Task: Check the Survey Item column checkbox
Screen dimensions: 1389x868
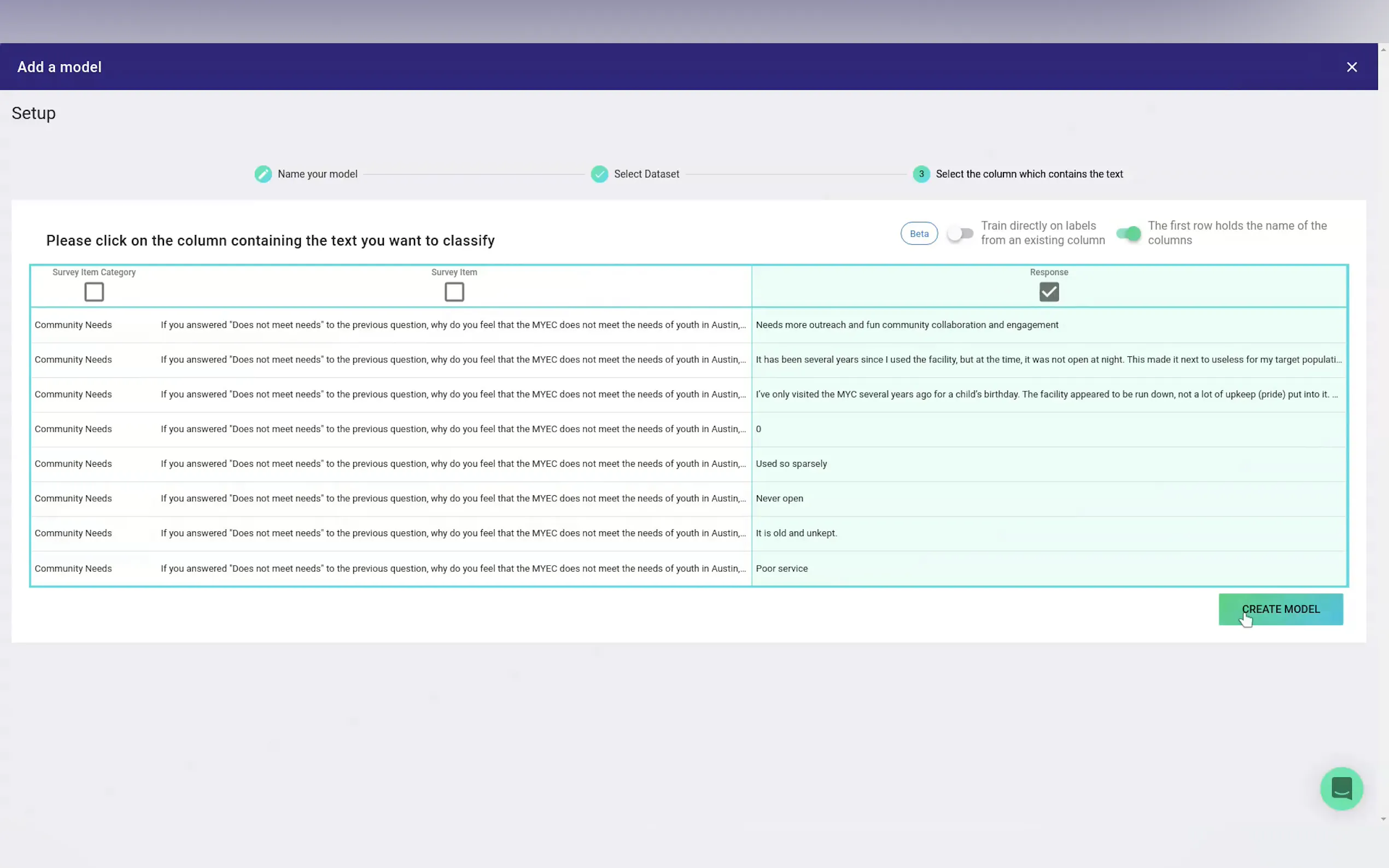Action: pos(454,292)
